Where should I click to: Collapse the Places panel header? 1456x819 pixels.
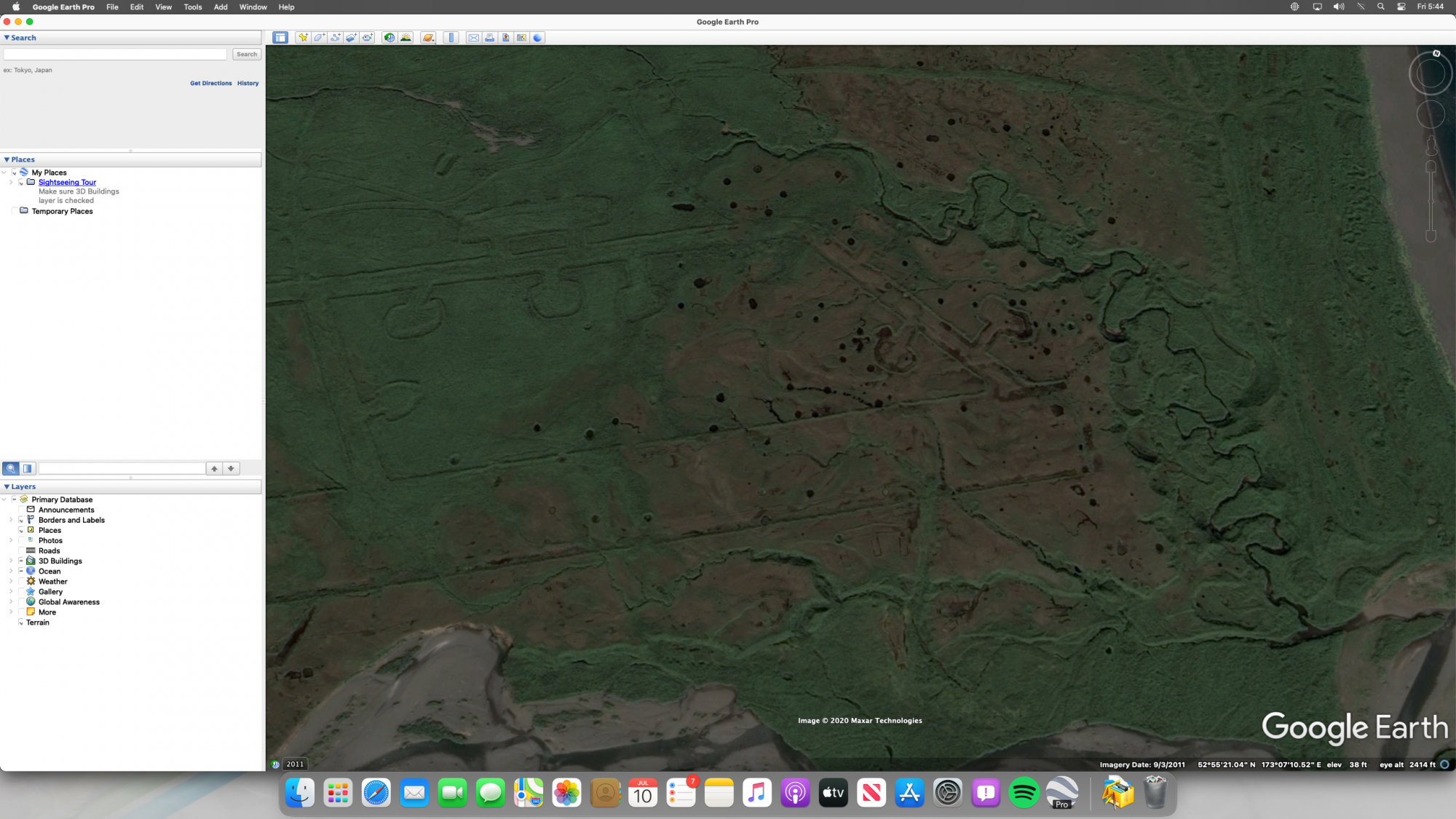pos(7,159)
